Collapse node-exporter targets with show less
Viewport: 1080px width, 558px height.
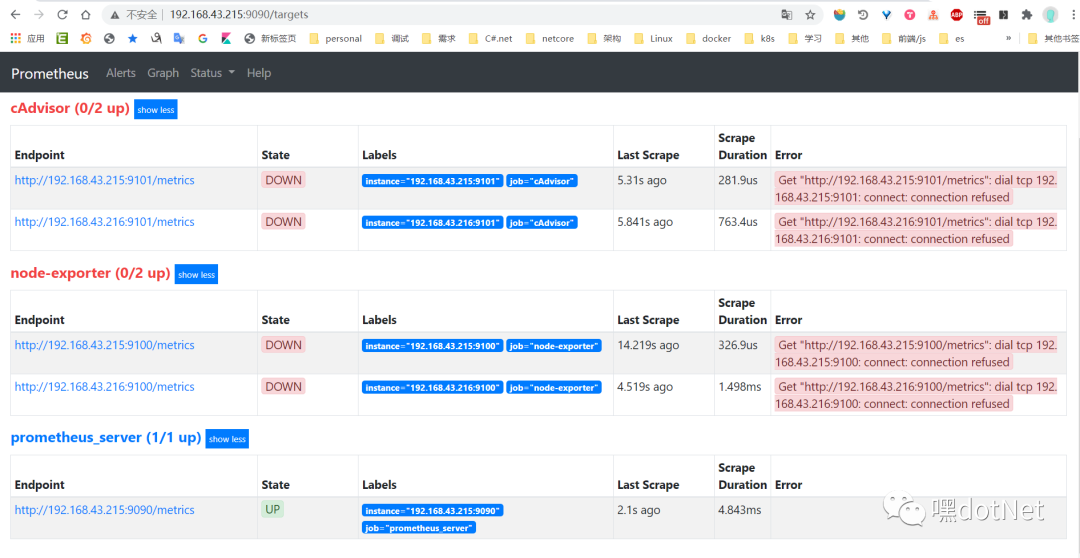pyautogui.click(x=196, y=275)
